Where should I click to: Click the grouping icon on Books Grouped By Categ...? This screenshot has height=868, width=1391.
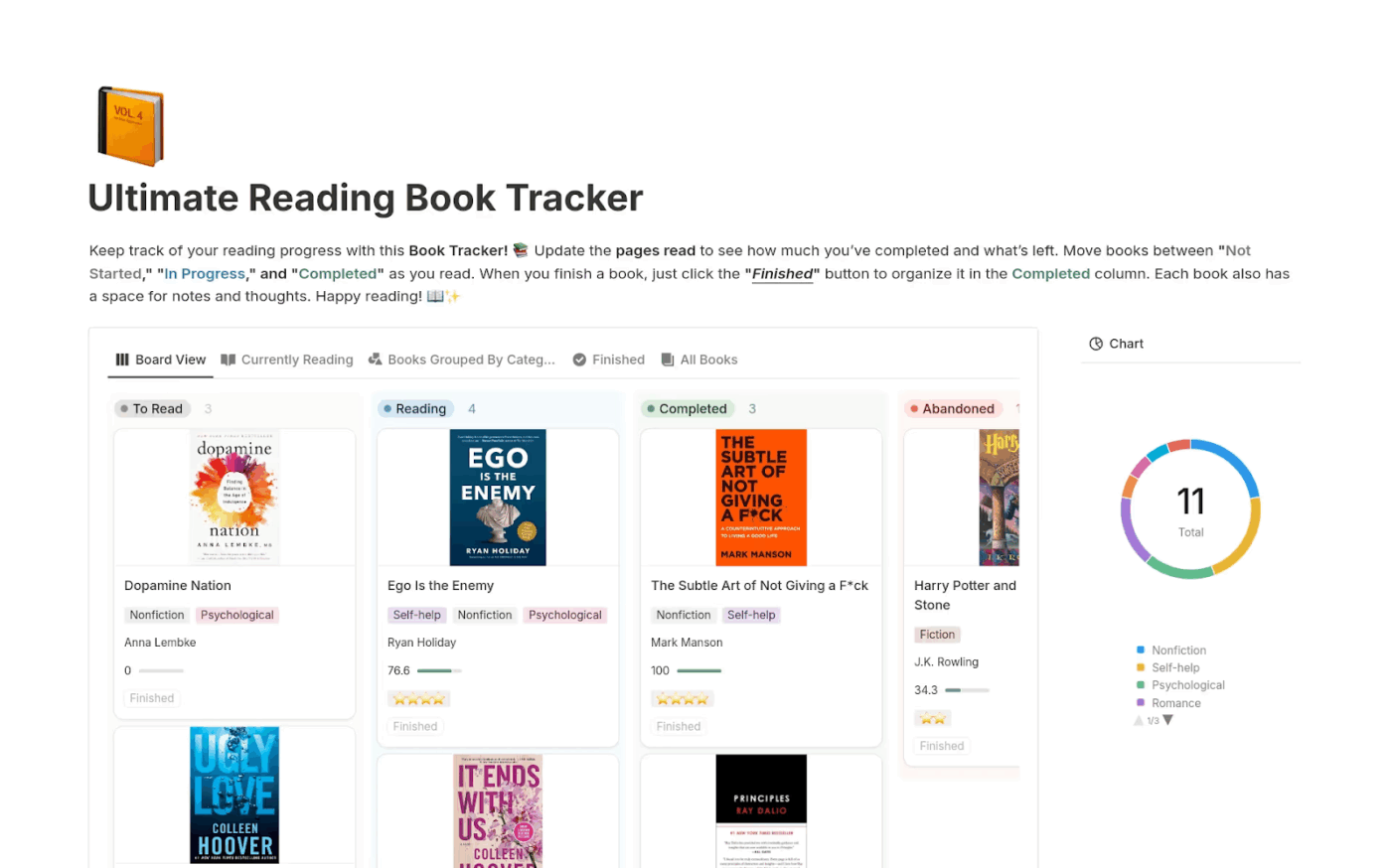[x=373, y=360]
